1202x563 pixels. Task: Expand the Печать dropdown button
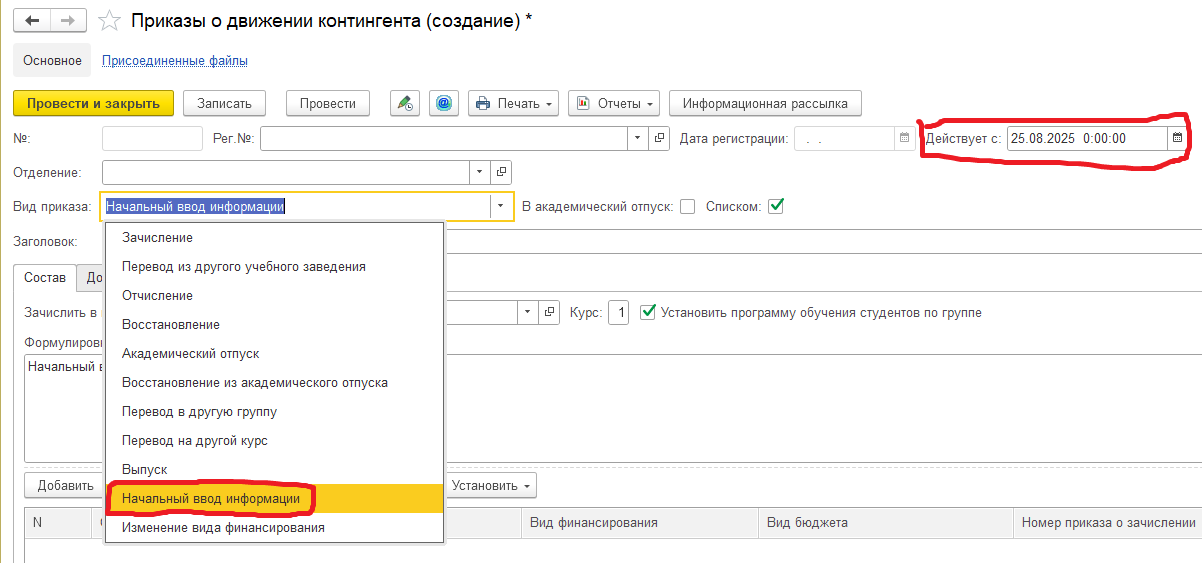coord(515,103)
